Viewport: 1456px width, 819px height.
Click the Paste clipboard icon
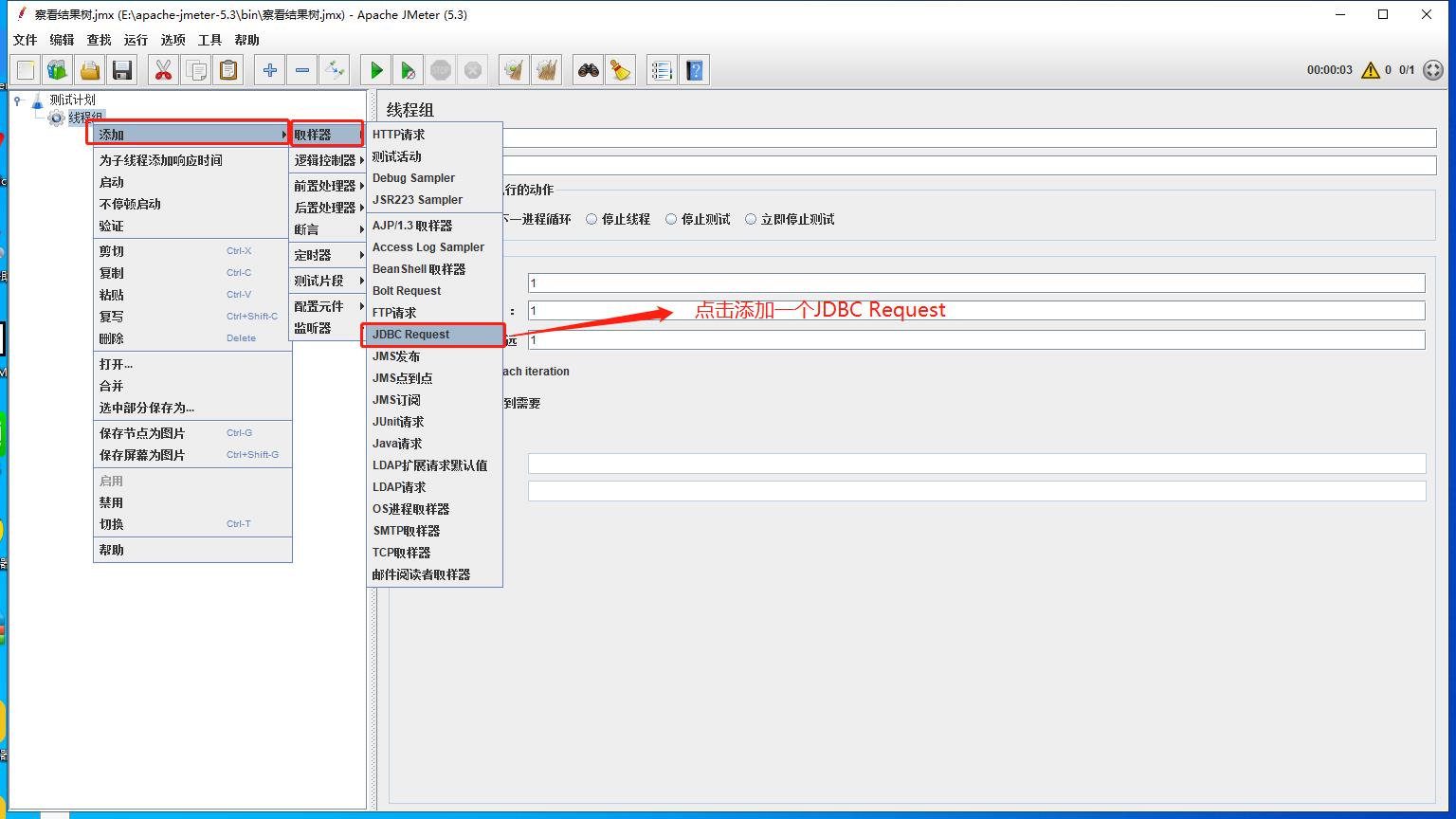[x=228, y=70]
